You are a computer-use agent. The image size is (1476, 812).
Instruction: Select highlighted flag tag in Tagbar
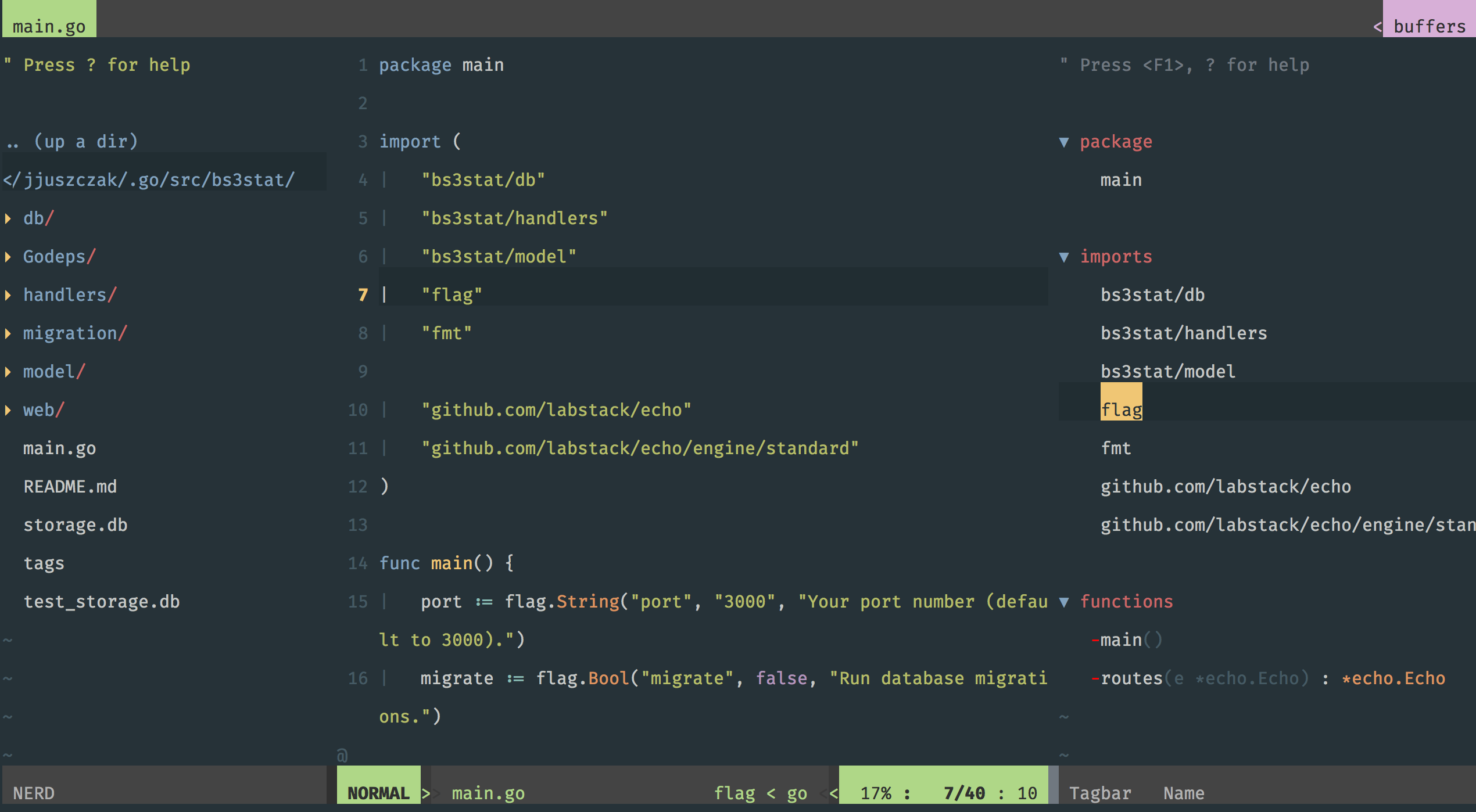(1121, 409)
